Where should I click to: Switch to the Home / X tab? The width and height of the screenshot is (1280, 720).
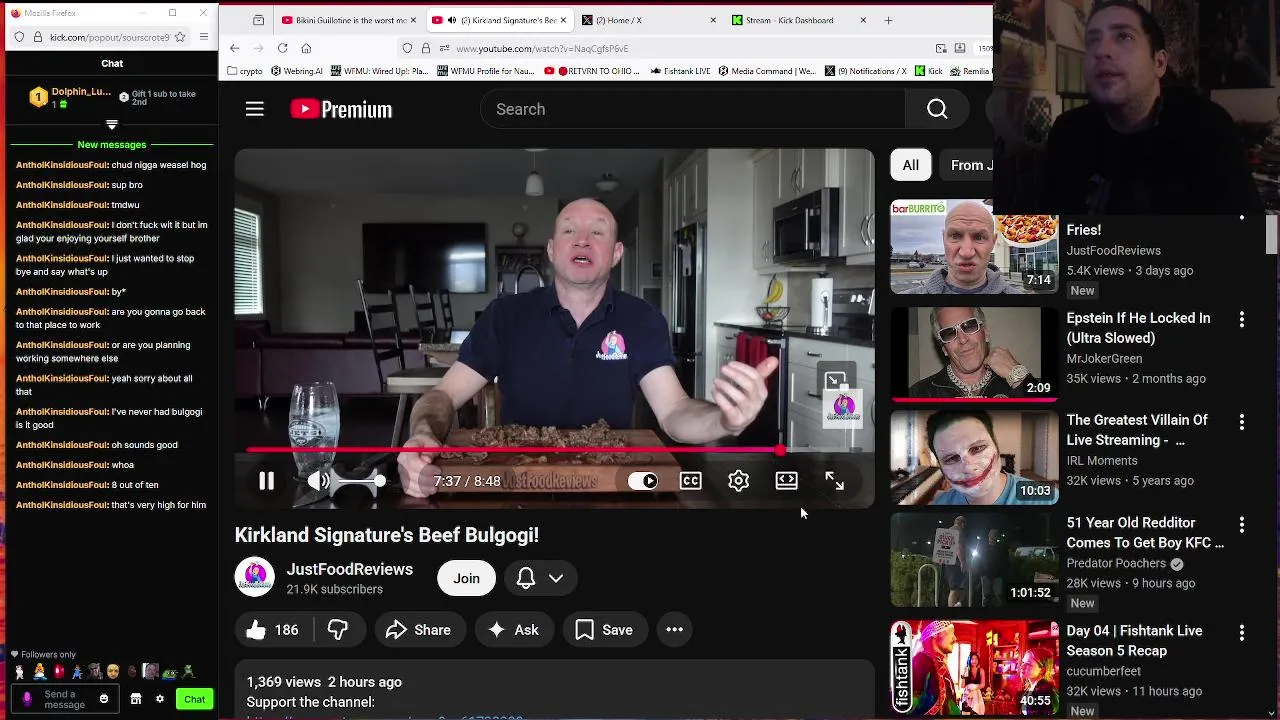click(x=648, y=20)
